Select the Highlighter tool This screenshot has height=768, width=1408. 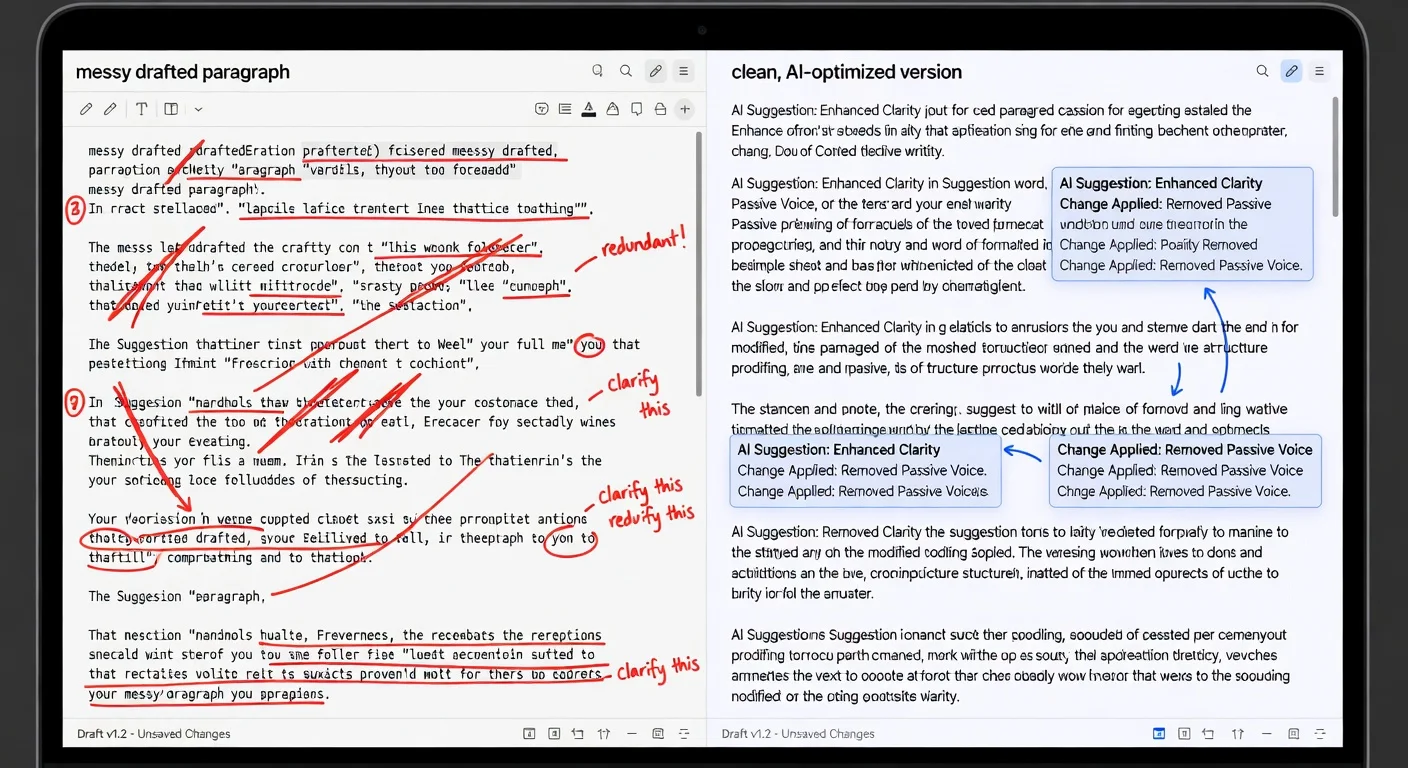[x=588, y=109]
